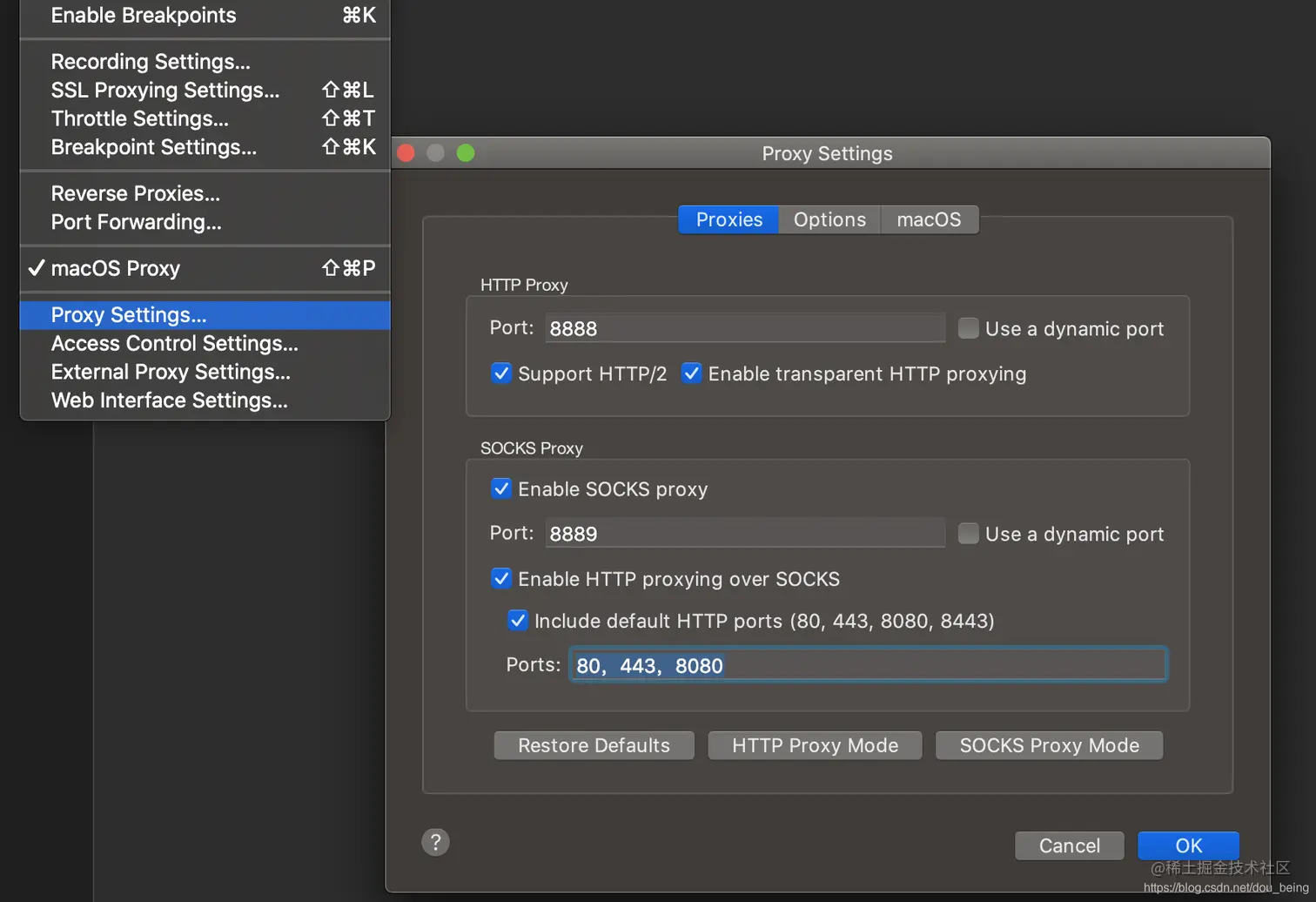Disable Enable transparent HTTP proxying
Viewport: 1316px width, 902px height.
691,374
